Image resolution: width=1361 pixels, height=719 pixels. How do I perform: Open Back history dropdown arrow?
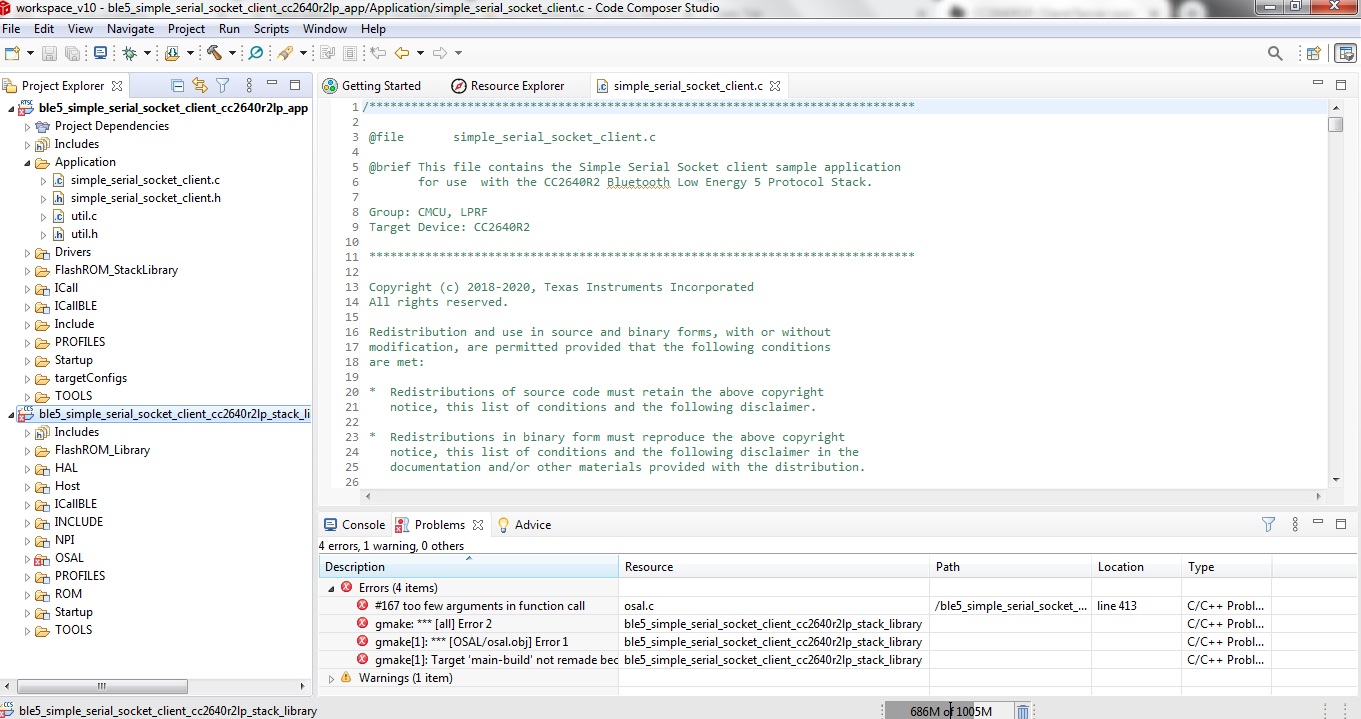tap(420, 53)
